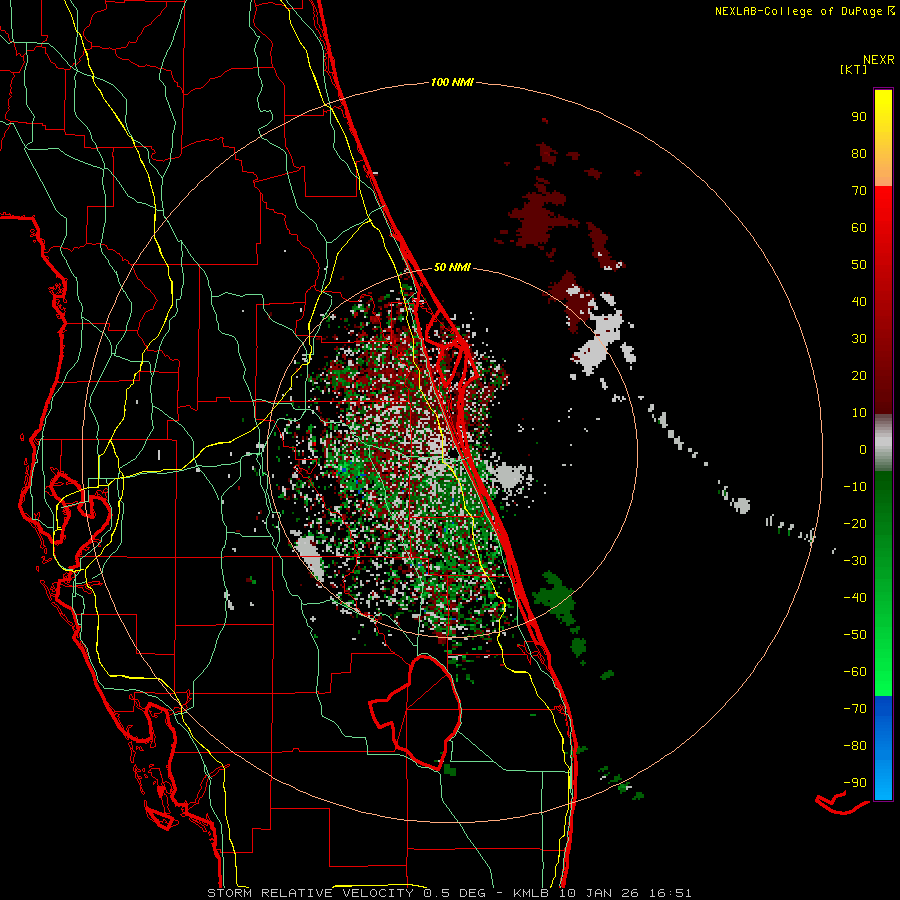Click the -40 value on the velocity scale

[855, 598]
